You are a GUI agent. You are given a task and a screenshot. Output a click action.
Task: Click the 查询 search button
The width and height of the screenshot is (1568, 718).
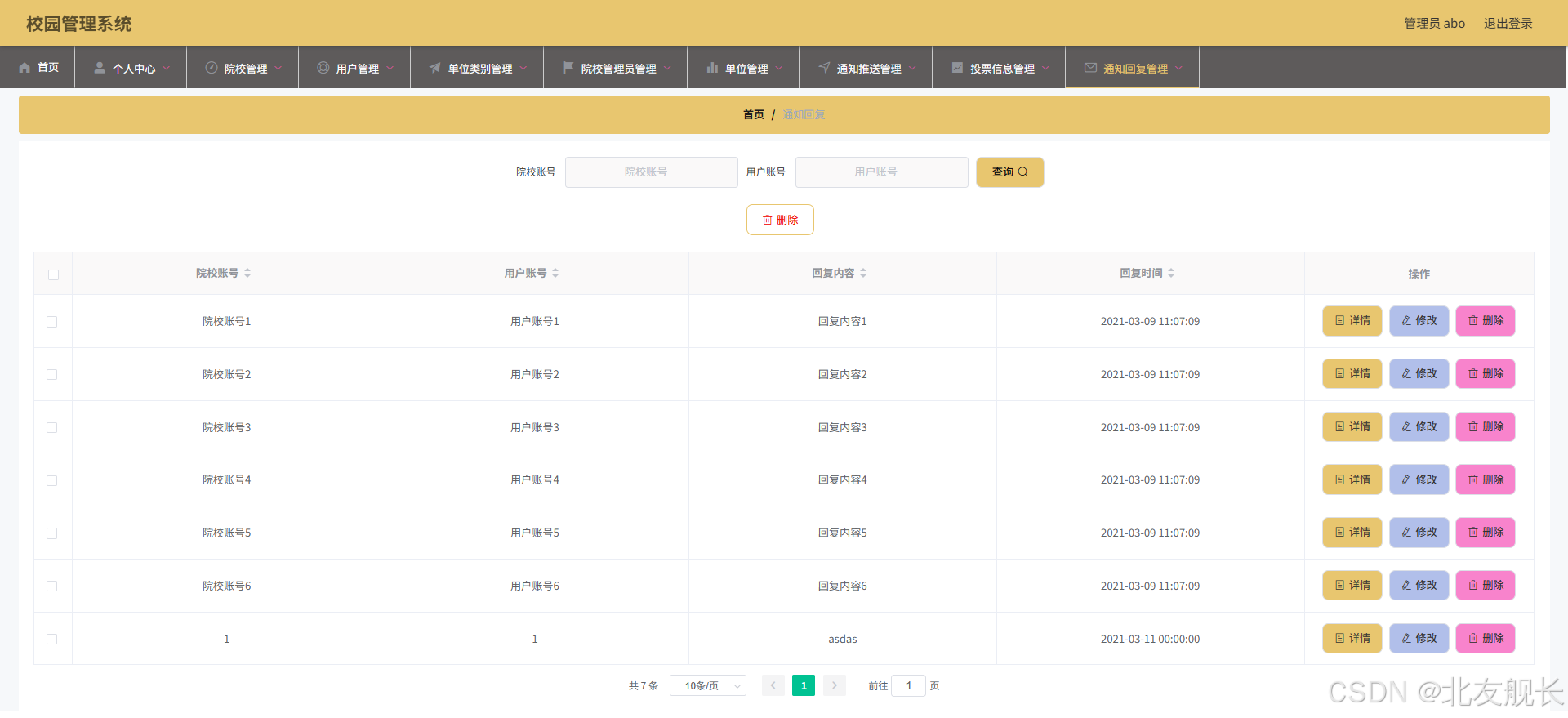[x=1010, y=172]
